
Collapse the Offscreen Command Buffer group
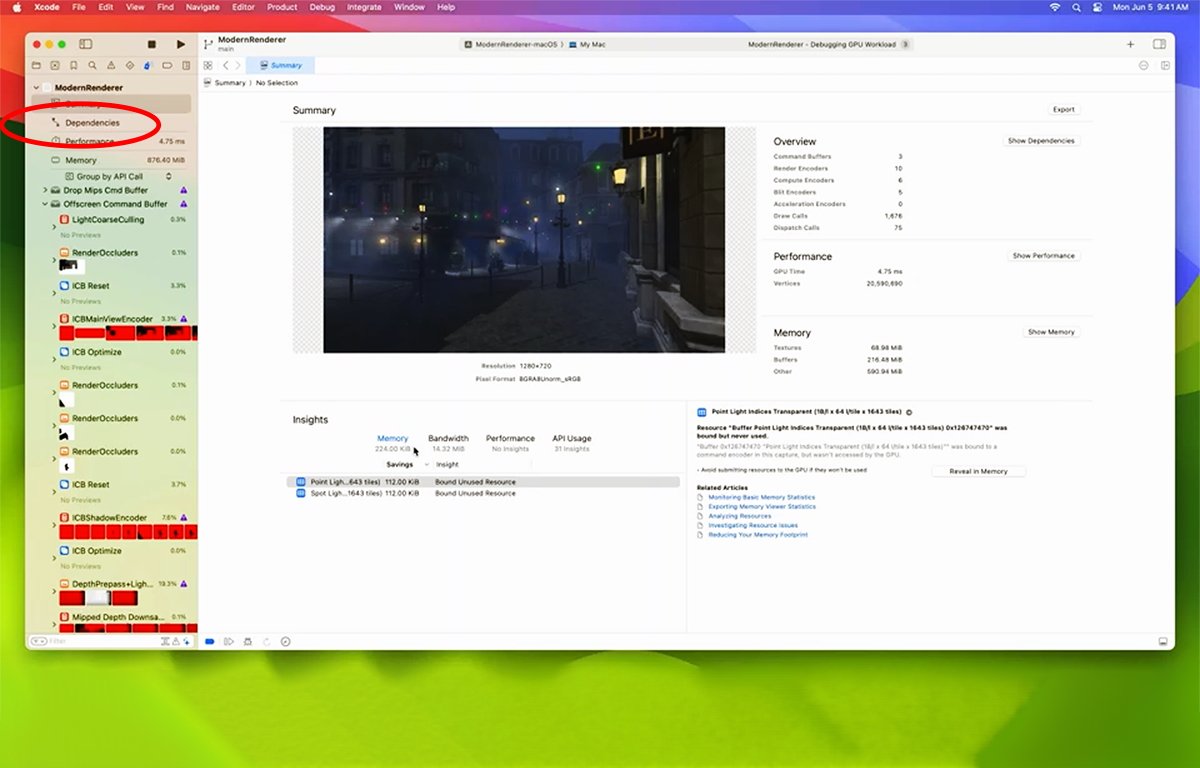45,204
